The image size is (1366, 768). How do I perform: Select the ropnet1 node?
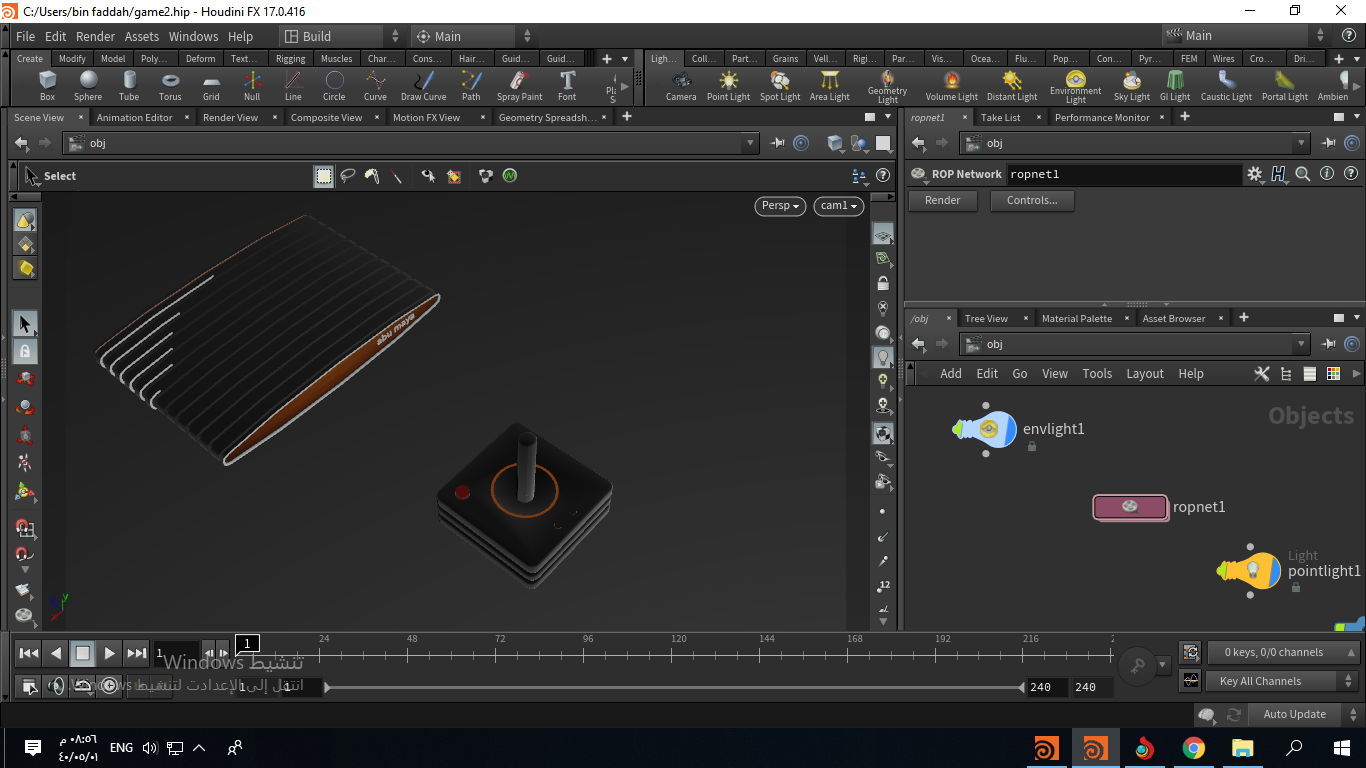point(1130,507)
